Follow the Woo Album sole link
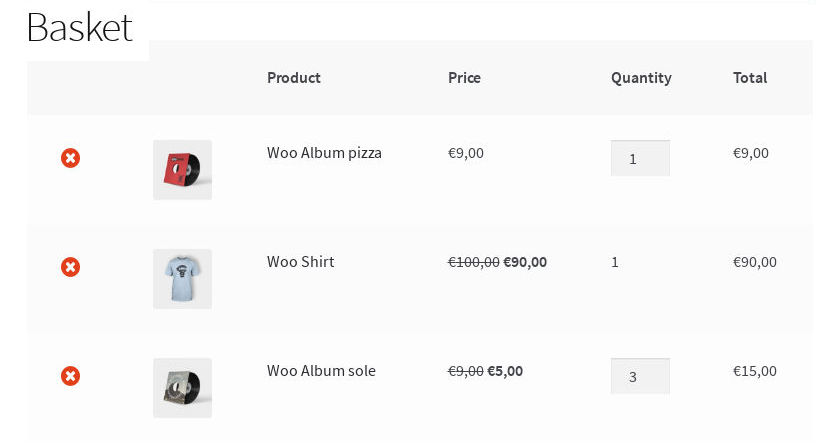The height and width of the screenshot is (443, 834). 321,371
